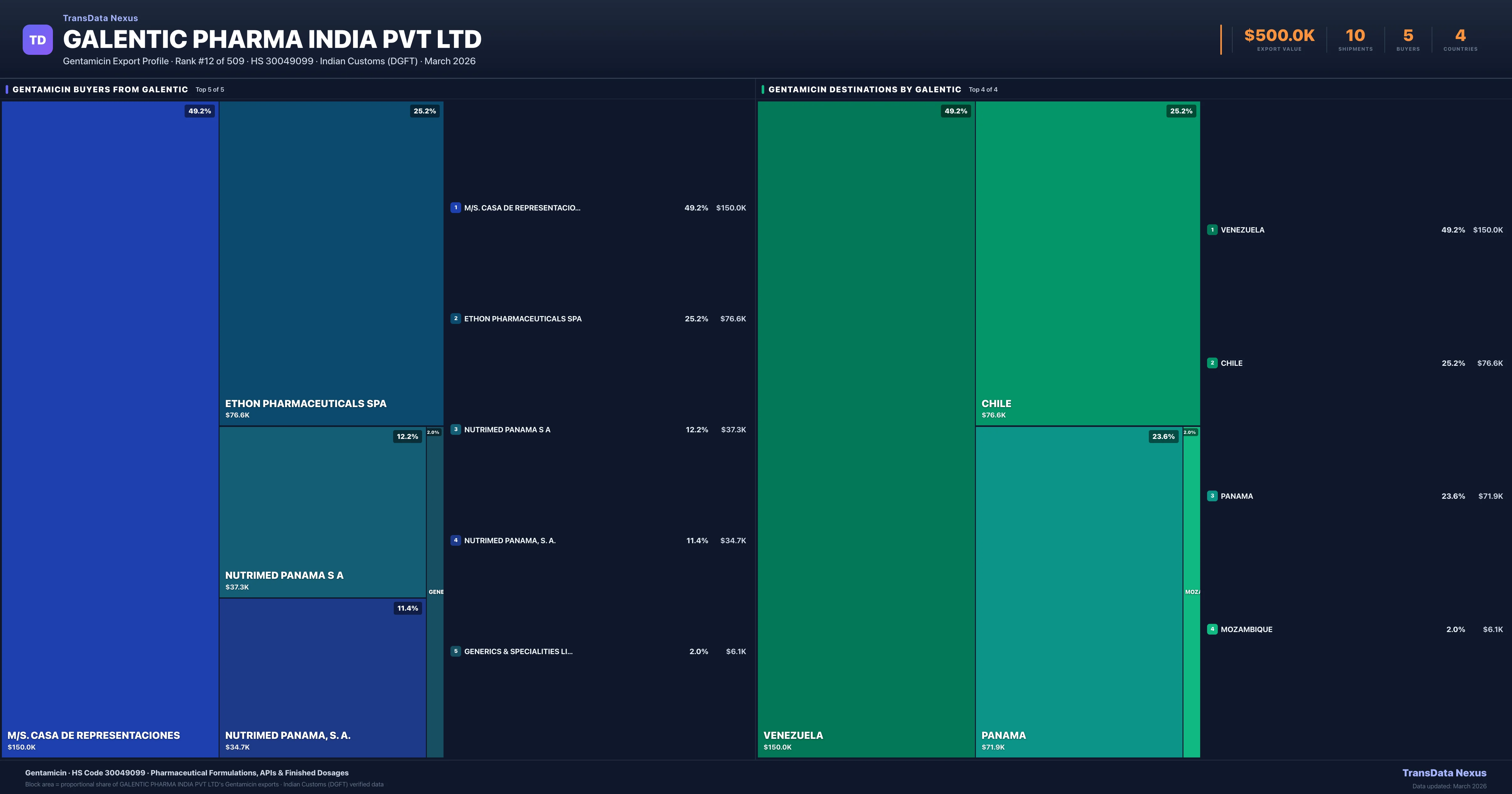1512x794 pixels.
Task: Click rank badge 3 beside Panama destination
Action: pos(1212,496)
